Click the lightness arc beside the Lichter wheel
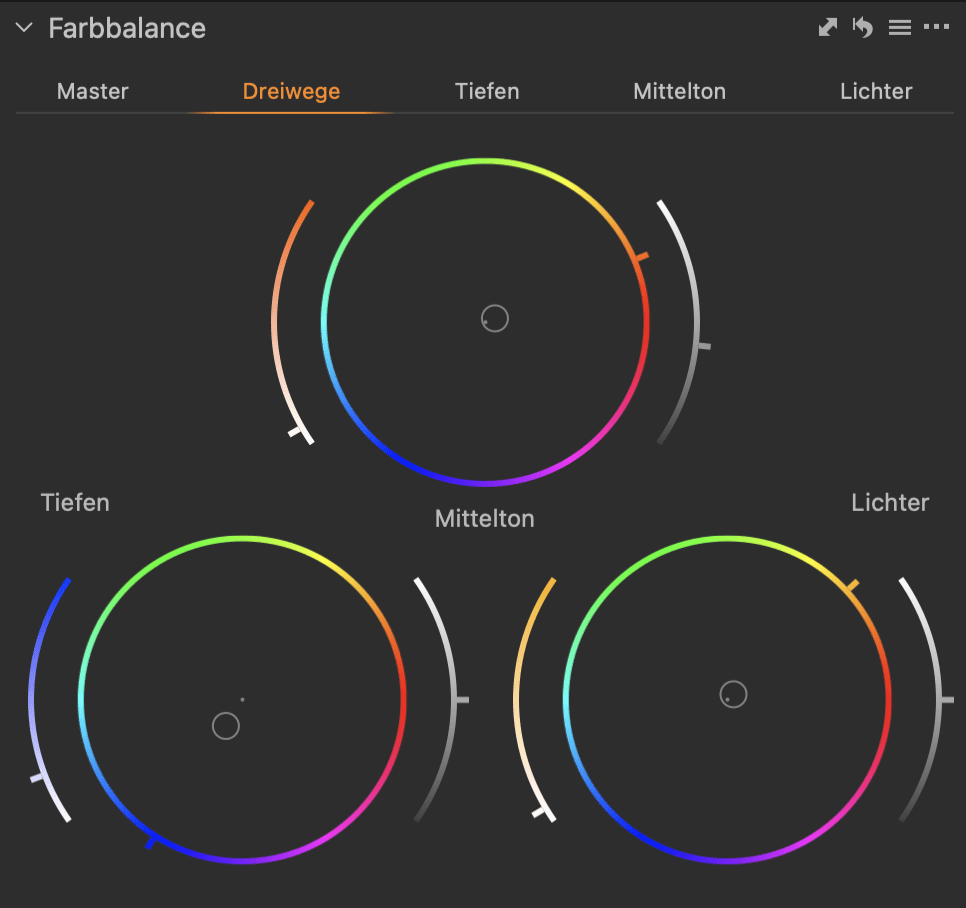 click(x=945, y=697)
